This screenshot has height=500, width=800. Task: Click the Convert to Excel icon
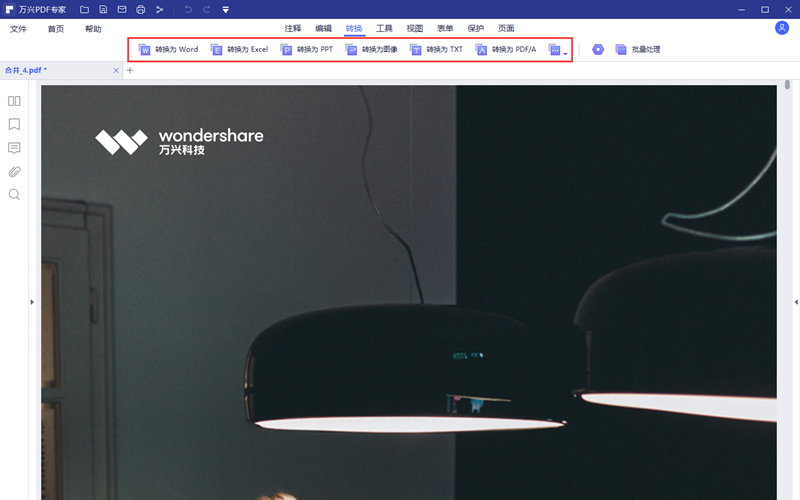[217, 49]
